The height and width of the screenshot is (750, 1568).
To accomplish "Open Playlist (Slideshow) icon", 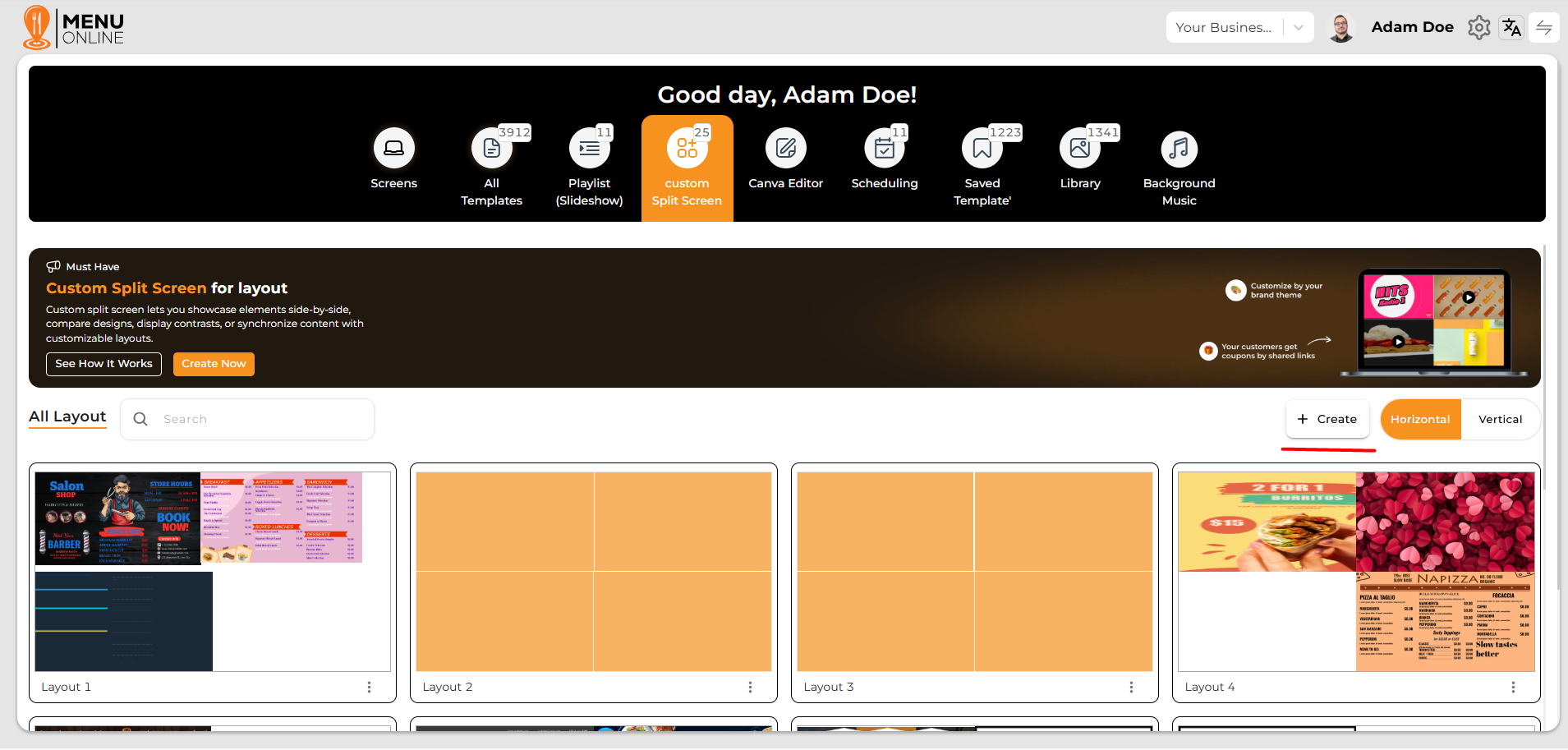I will click(589, 149).
